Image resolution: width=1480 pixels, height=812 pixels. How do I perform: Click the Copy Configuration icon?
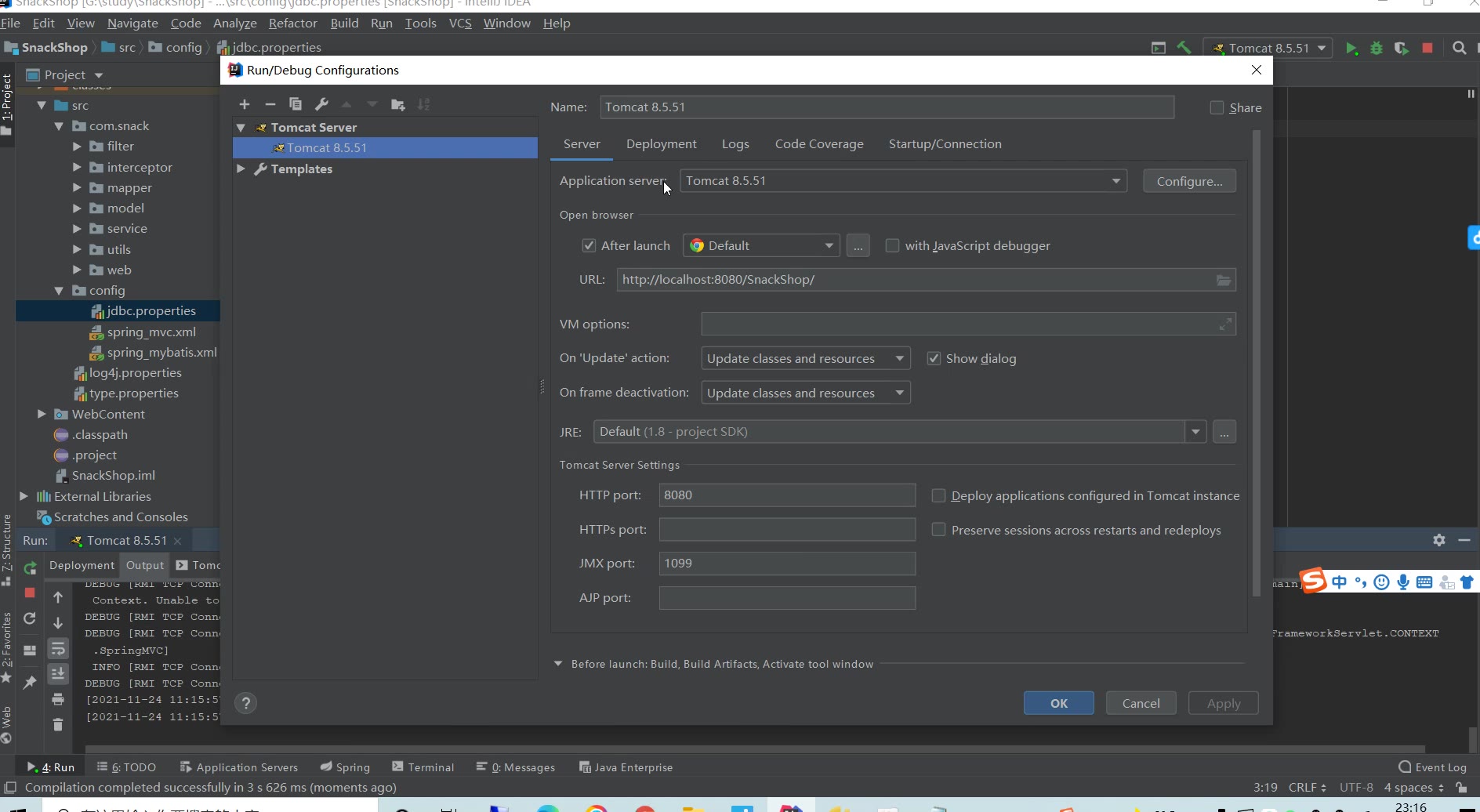(296, 104)
